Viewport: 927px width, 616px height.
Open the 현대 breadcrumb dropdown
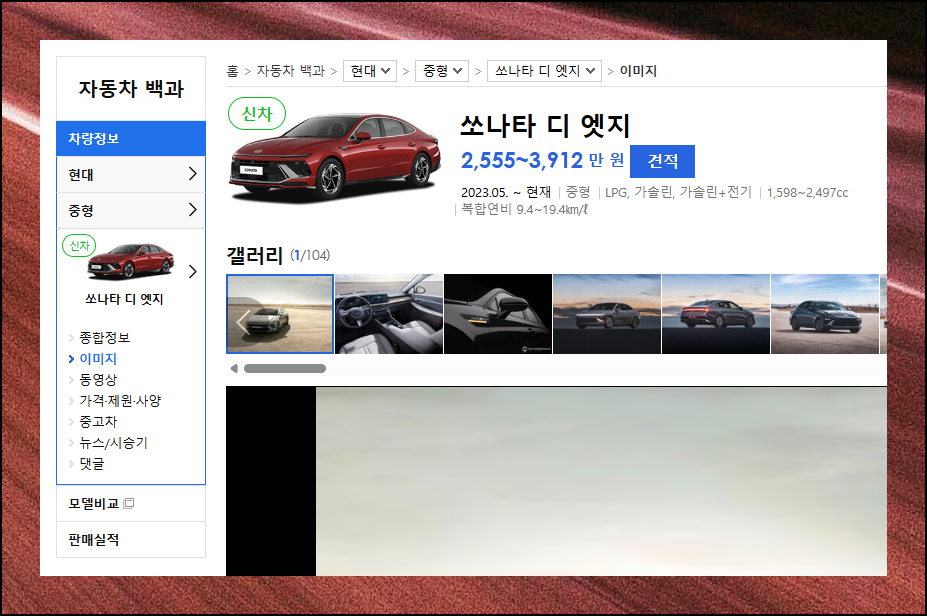(x=369, y=71)
